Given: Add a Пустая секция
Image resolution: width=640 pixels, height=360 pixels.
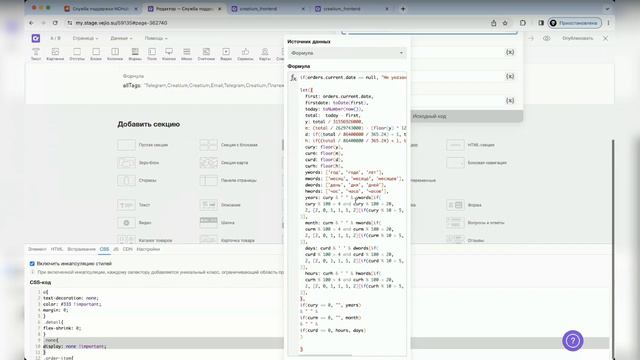Looking at the screenshot, I should 143,145.
